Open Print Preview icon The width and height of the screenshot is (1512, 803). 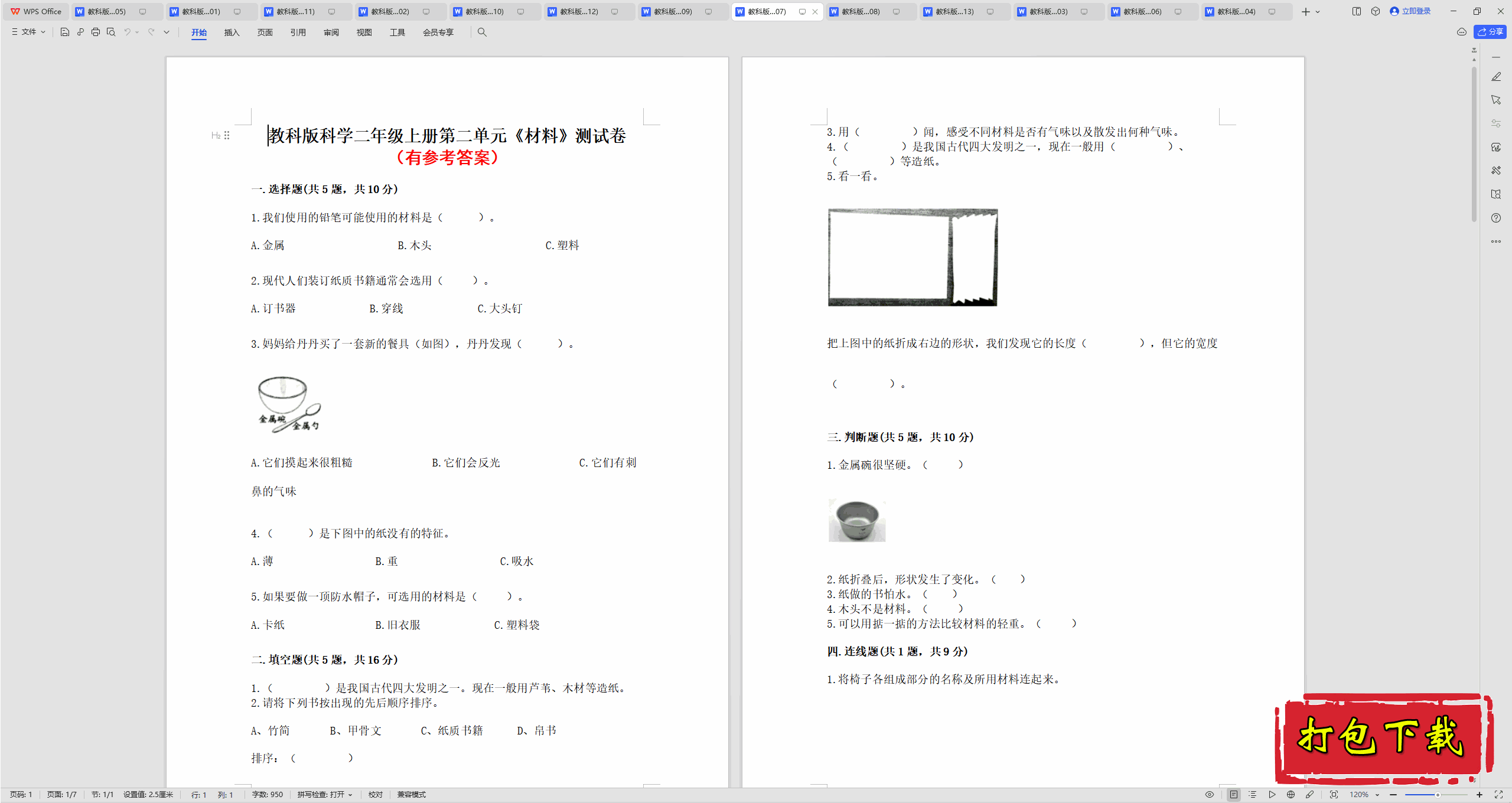[x=111, y=32]
